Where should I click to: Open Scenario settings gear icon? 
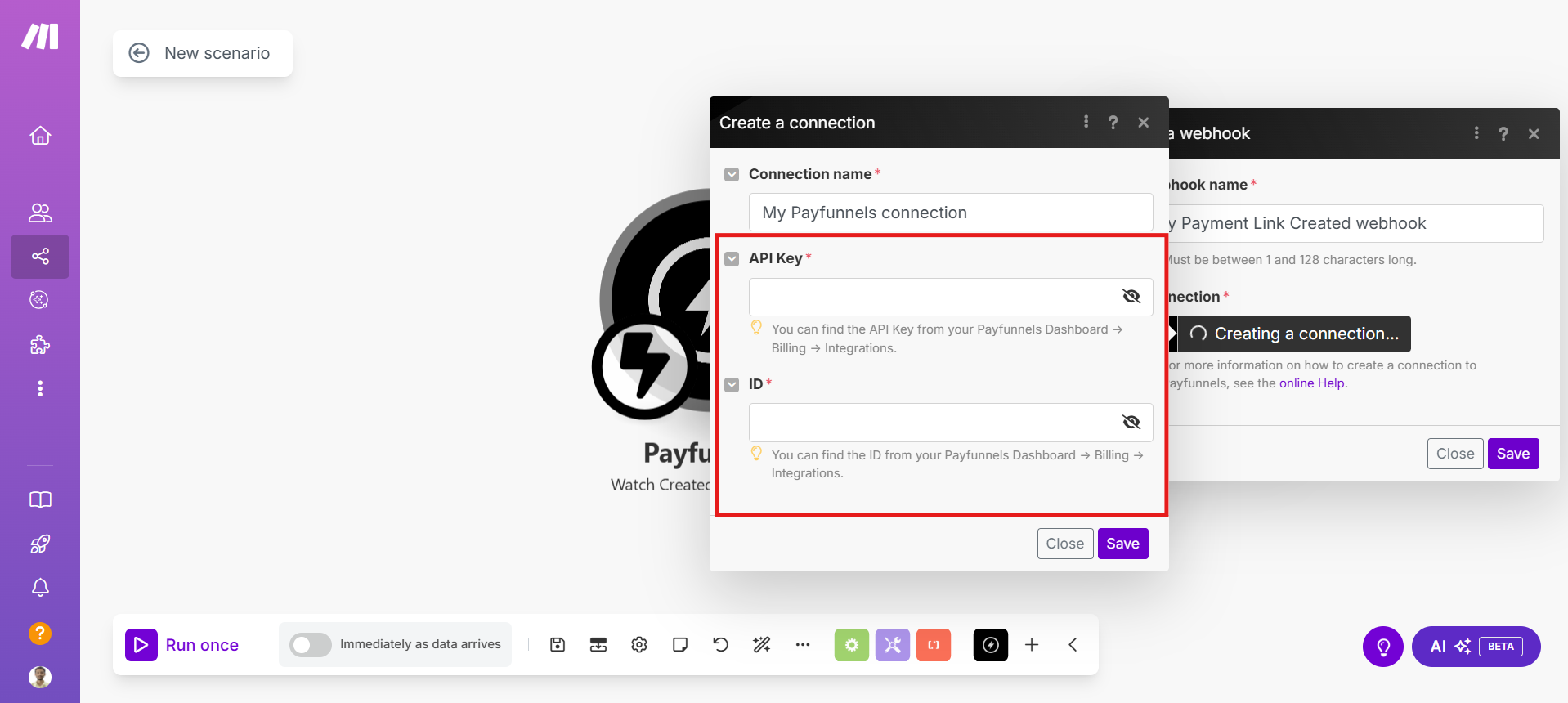pyautogui.click(x=639, y=645)
